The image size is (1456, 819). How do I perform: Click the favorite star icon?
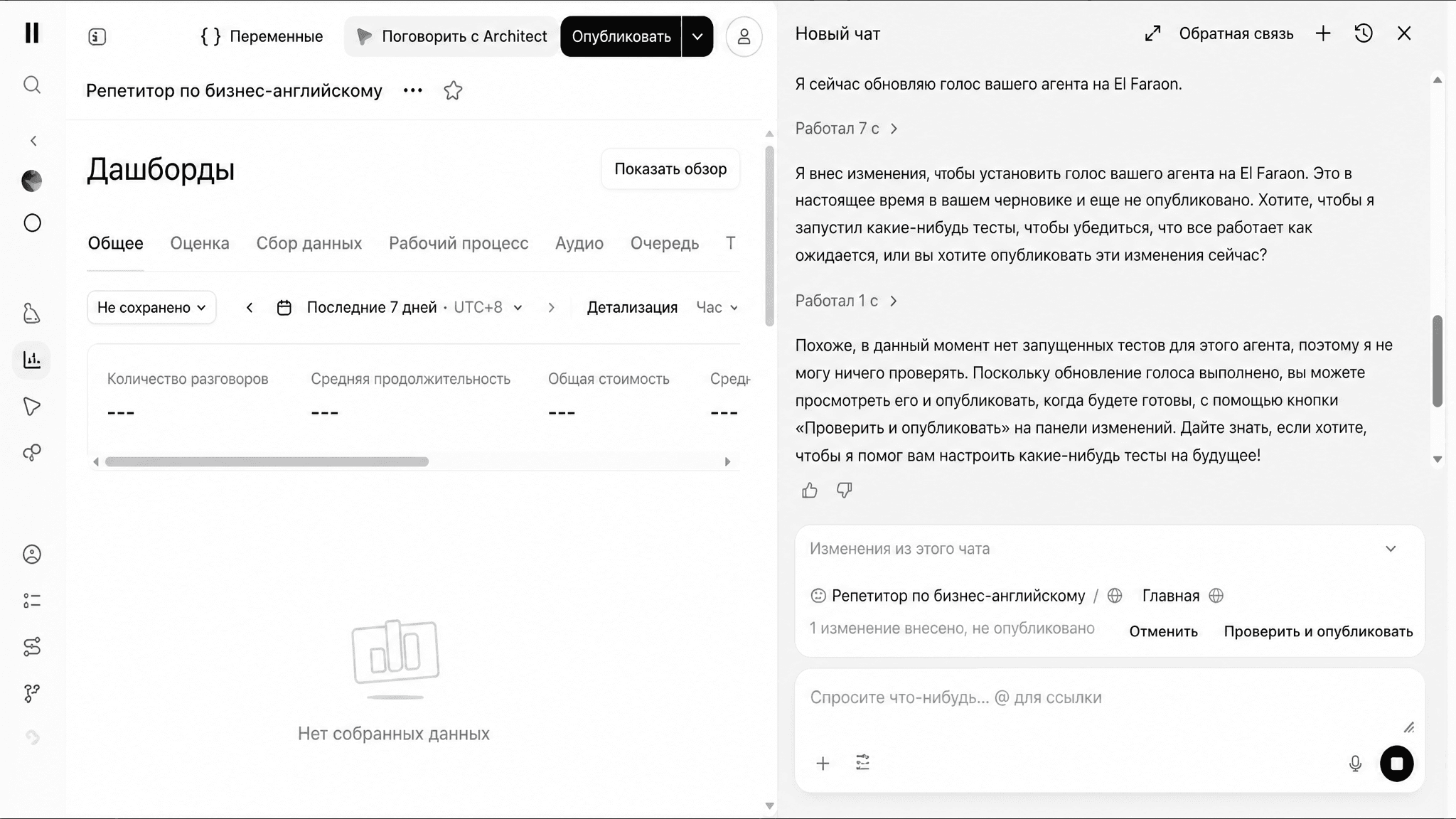pyautogui.click(x=453, y=91)
